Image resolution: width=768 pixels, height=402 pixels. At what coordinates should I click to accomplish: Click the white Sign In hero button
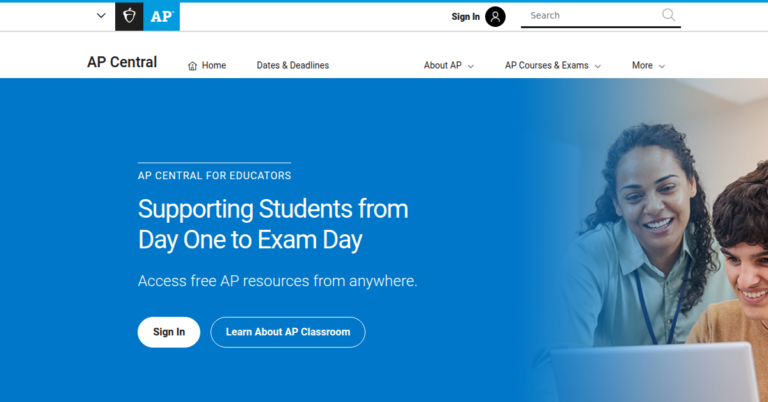point(169,332)
